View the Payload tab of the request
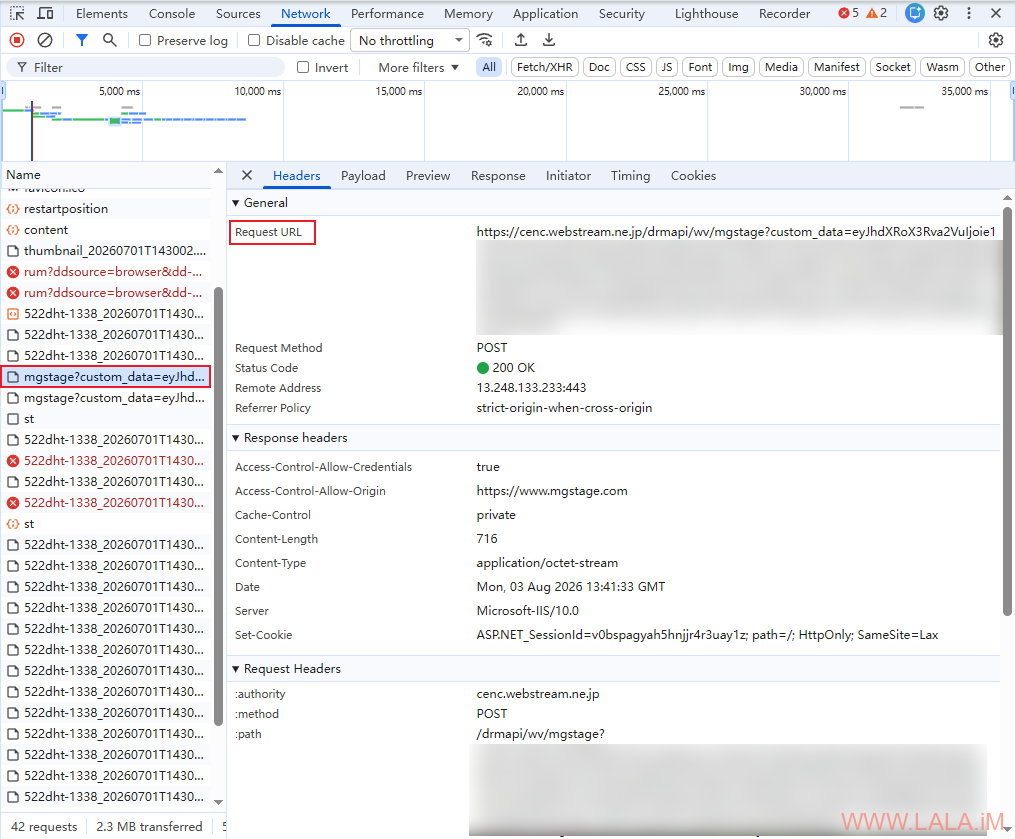 tap(363, 175)
